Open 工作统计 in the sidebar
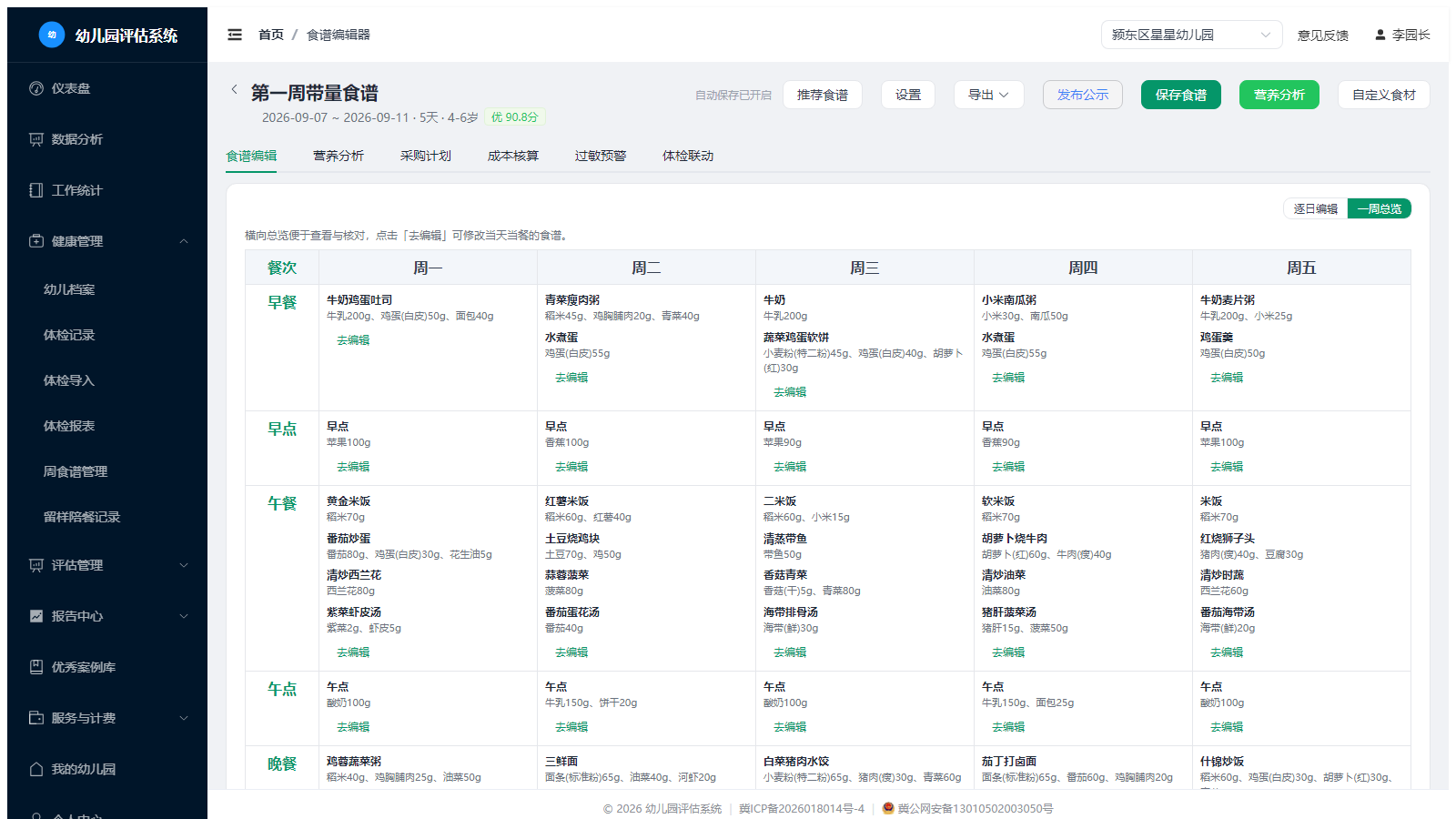 [x=107, y=190]
